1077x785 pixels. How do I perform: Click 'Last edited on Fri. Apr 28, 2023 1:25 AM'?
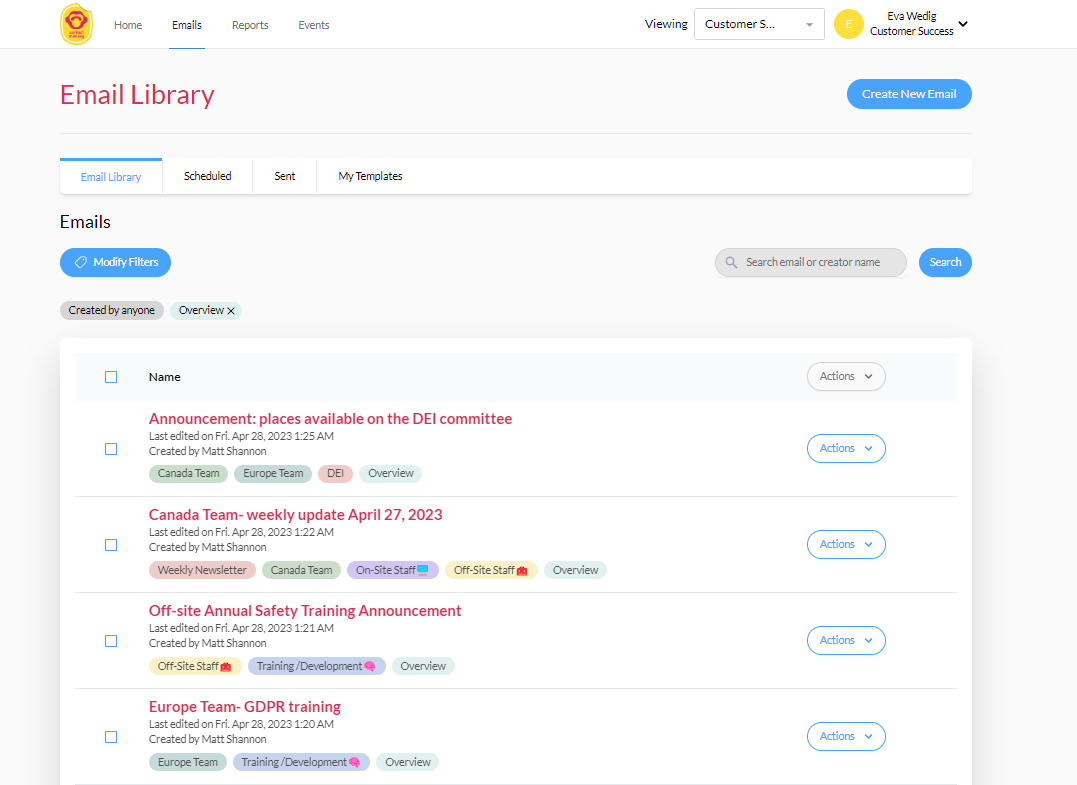pos(241,436)
